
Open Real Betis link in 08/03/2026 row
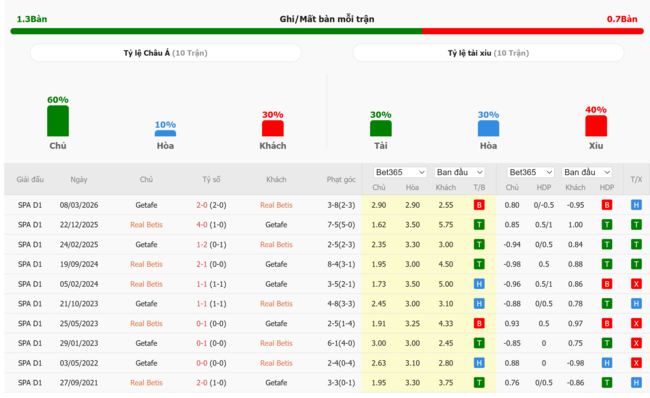click(276, 205)
